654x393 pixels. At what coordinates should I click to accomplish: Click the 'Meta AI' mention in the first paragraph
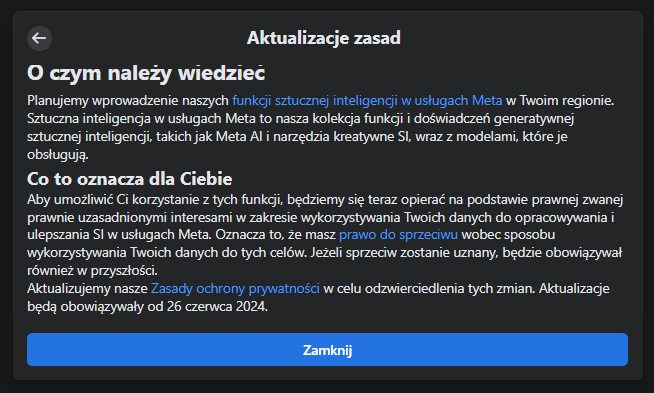[239, 136]
